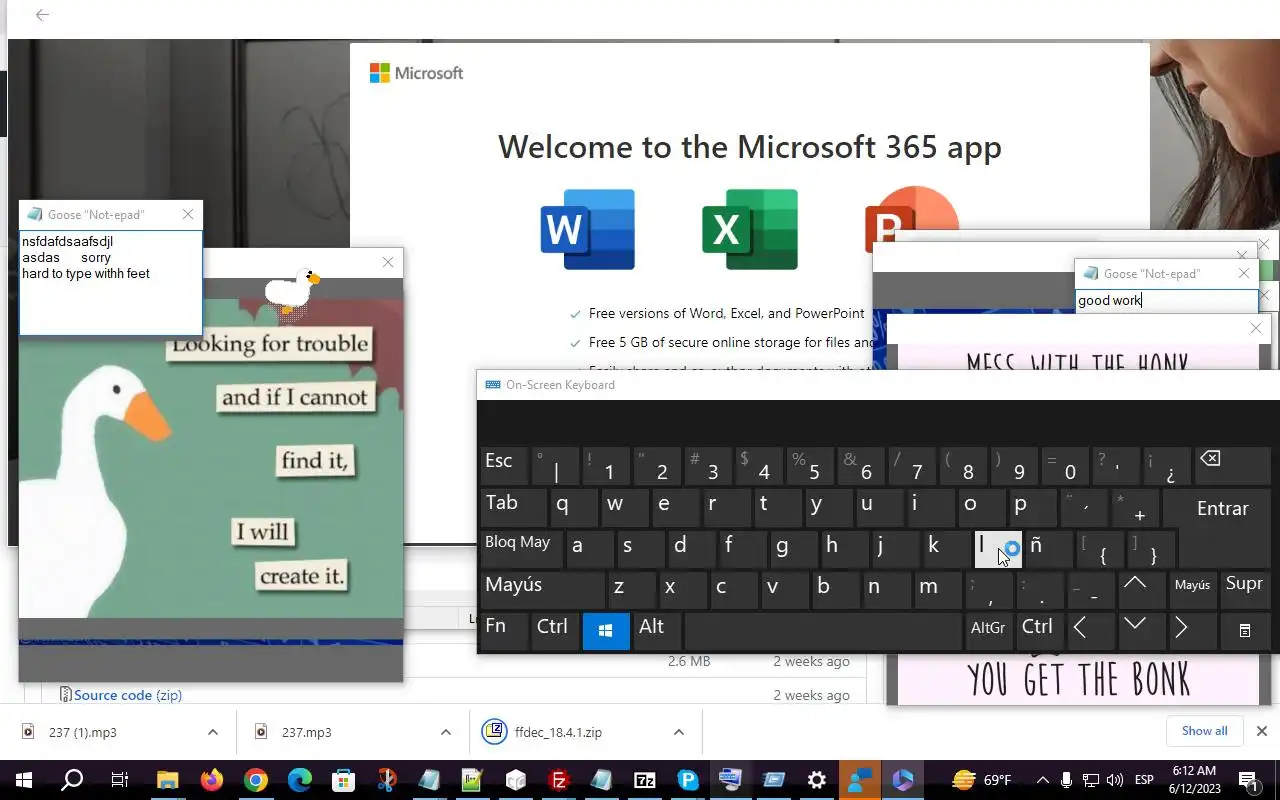Click the Microsoft logo in welcome window

pos(416,73)
